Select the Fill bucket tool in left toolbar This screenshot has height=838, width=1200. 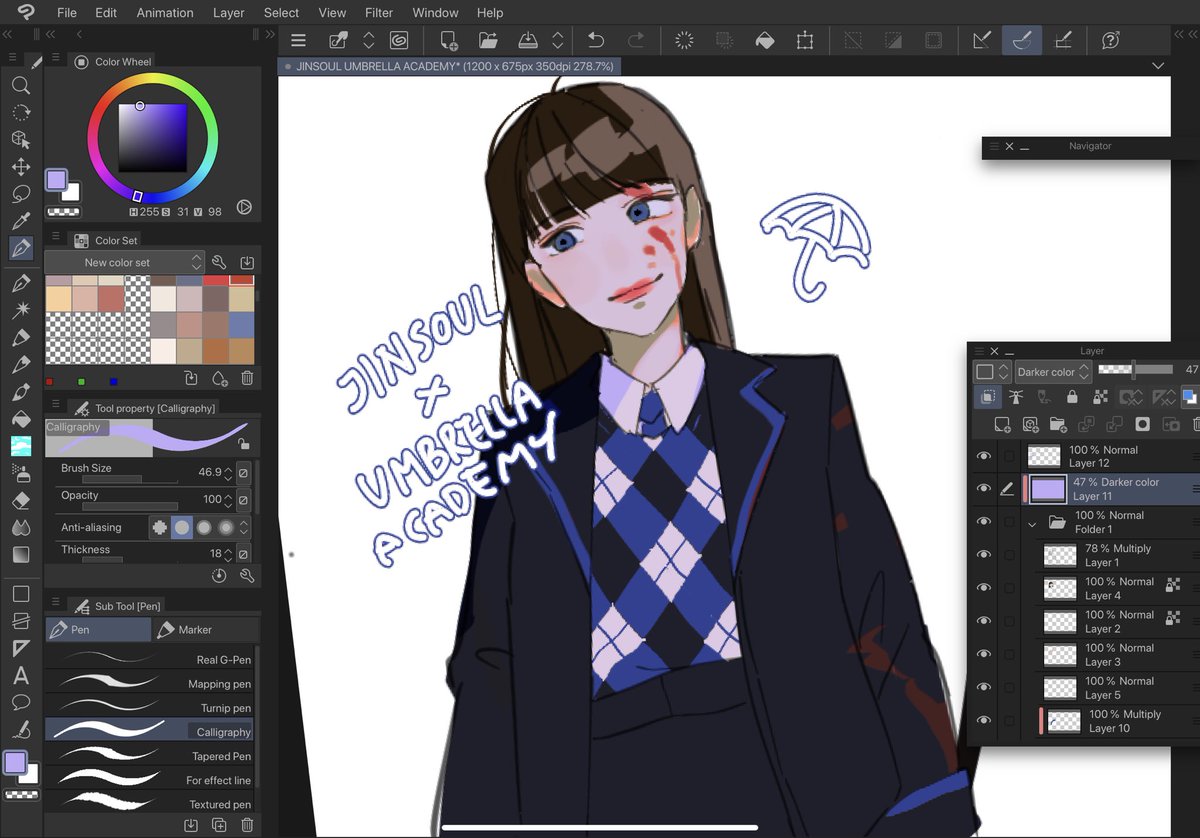(21, 419)
